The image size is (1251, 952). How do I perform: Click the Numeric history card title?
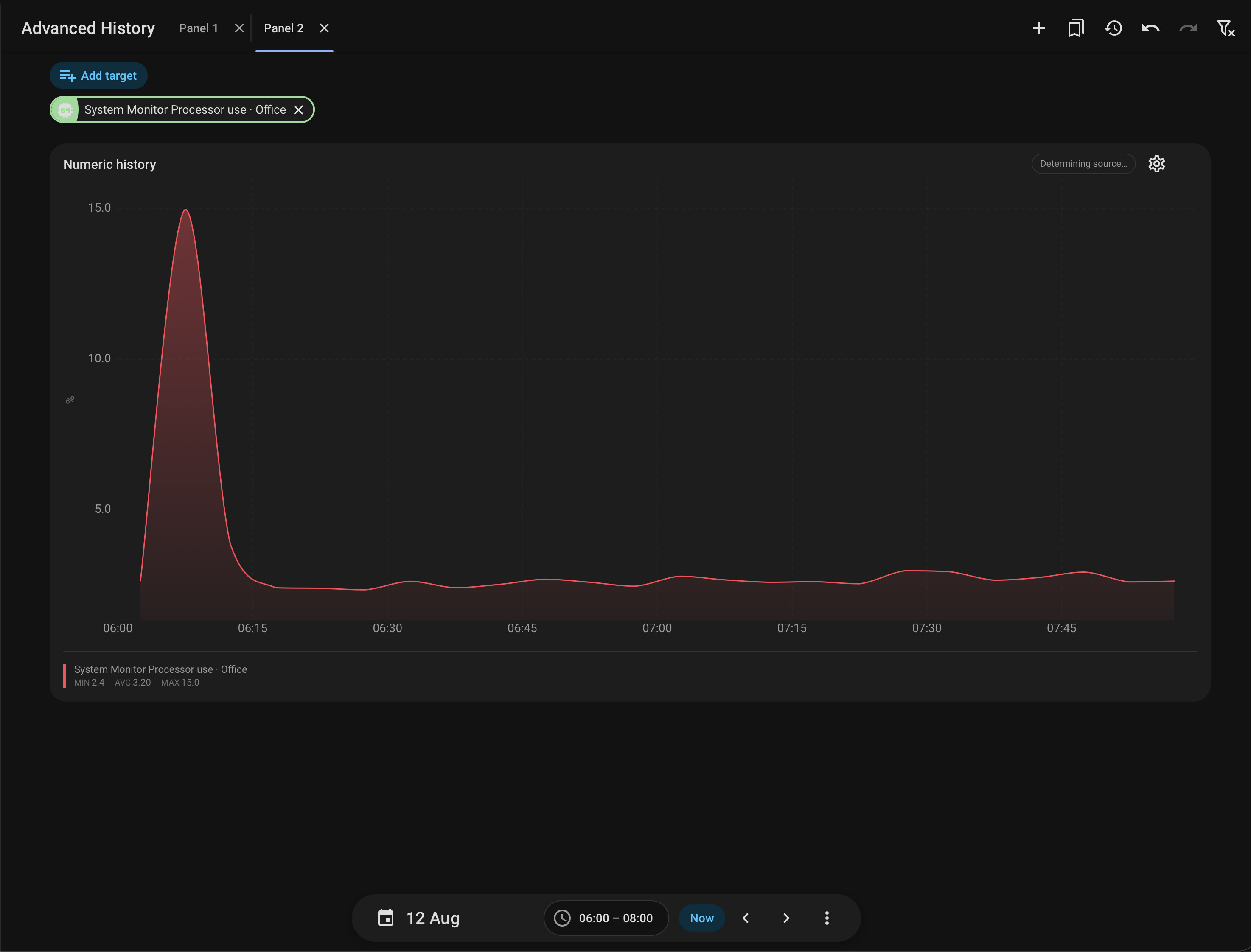109,164
